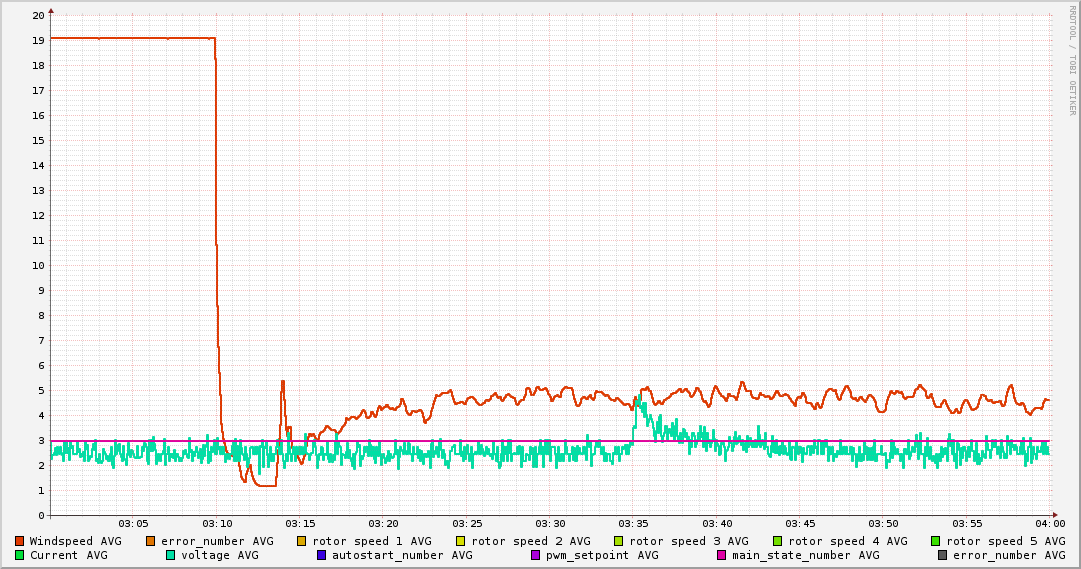This screenshot has height=569, width=1081.
Task: Select the blue autostart_number AVG swatch
Action: point(322,555)
